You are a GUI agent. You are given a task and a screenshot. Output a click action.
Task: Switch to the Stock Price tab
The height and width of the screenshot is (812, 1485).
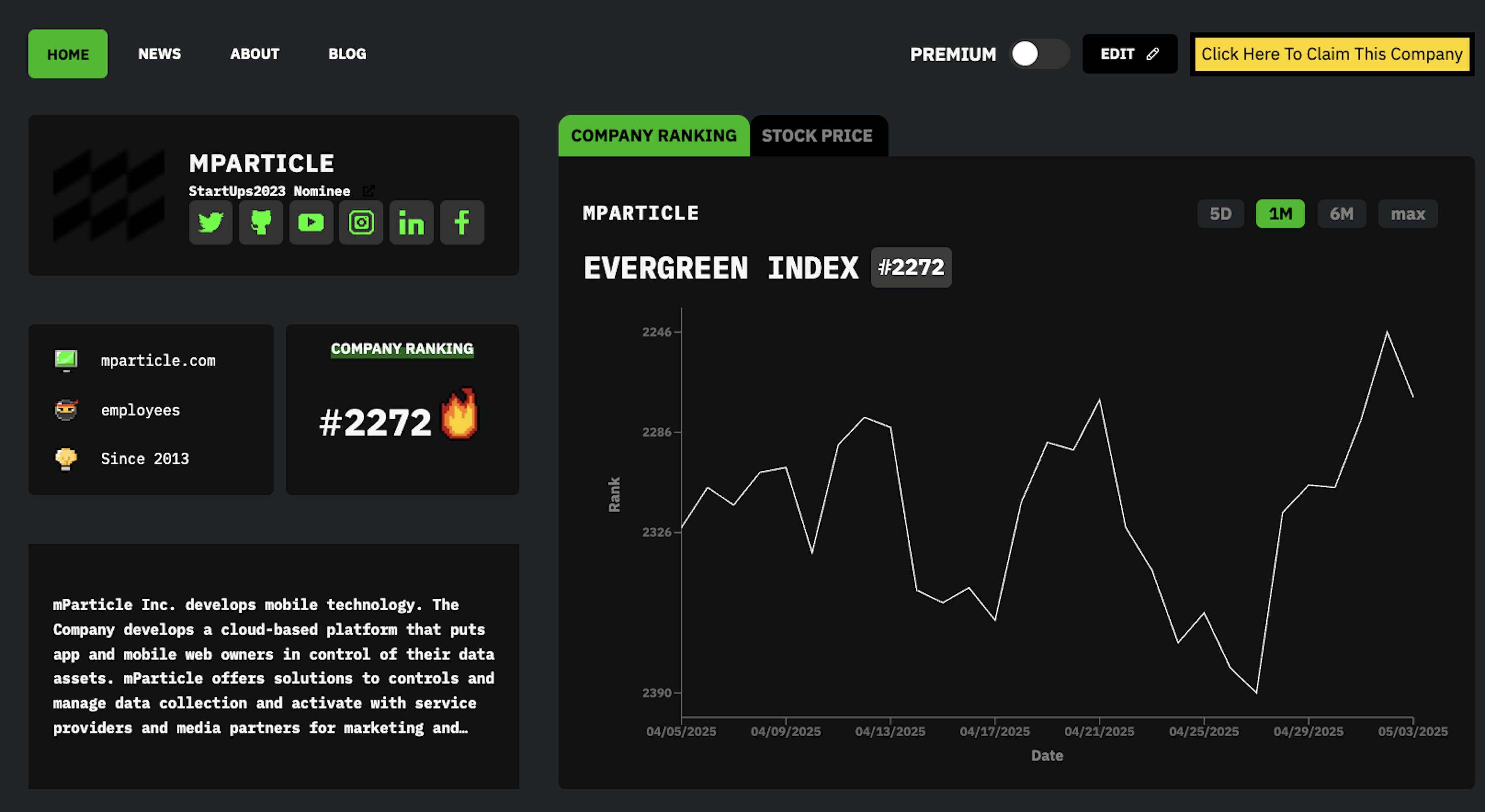coord(818,135)
